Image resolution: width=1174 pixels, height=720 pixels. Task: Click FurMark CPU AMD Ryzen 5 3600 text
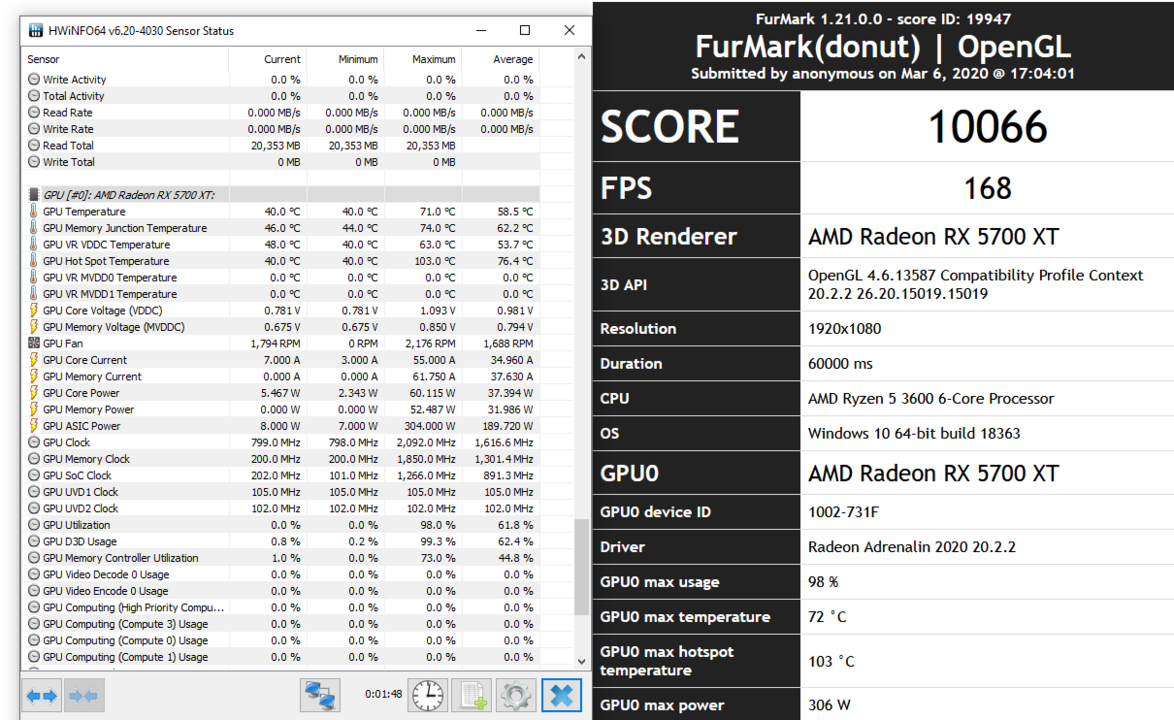931,399
